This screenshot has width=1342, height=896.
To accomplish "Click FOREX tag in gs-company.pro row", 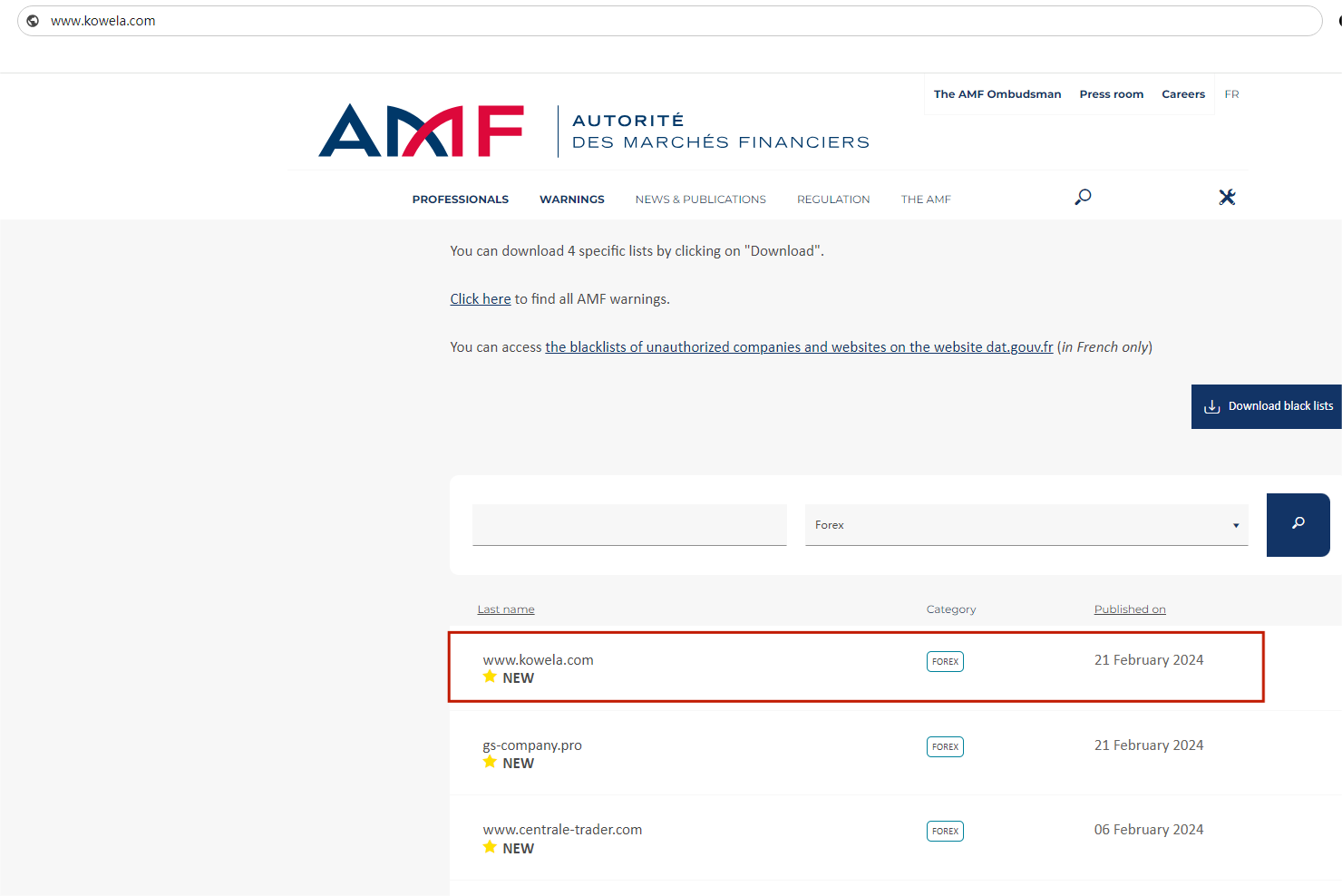I will 945,746.
